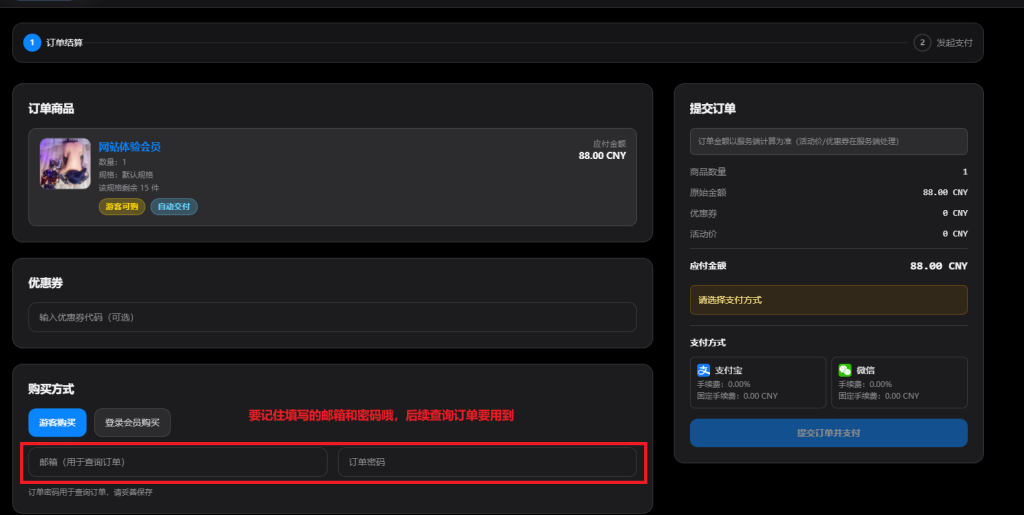Click step 2 circle for 发起支付

(922, 42)
